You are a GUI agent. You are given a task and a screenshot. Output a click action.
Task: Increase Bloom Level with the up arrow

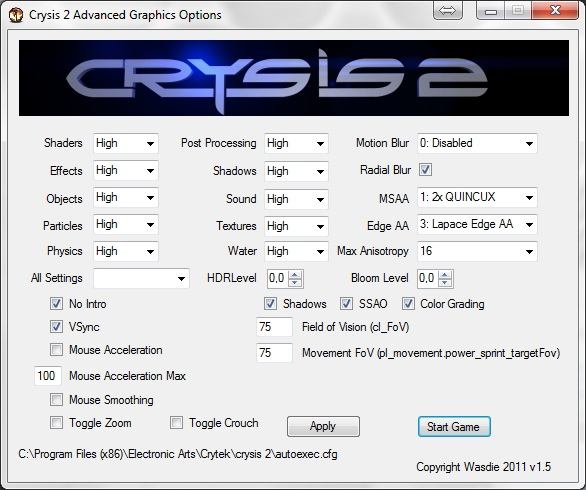click(445, 275)
